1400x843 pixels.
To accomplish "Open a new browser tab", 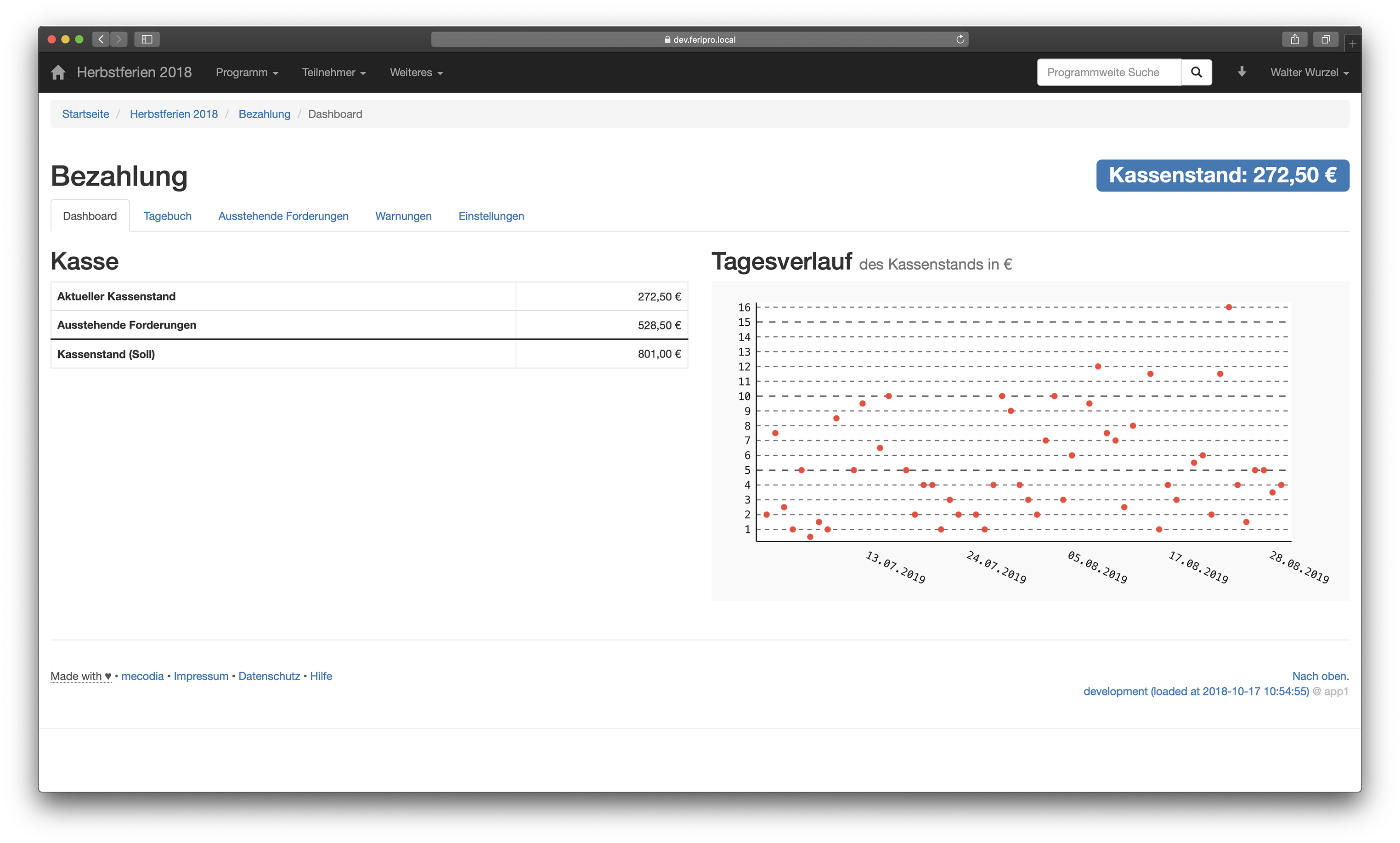I will [1353, 44].
